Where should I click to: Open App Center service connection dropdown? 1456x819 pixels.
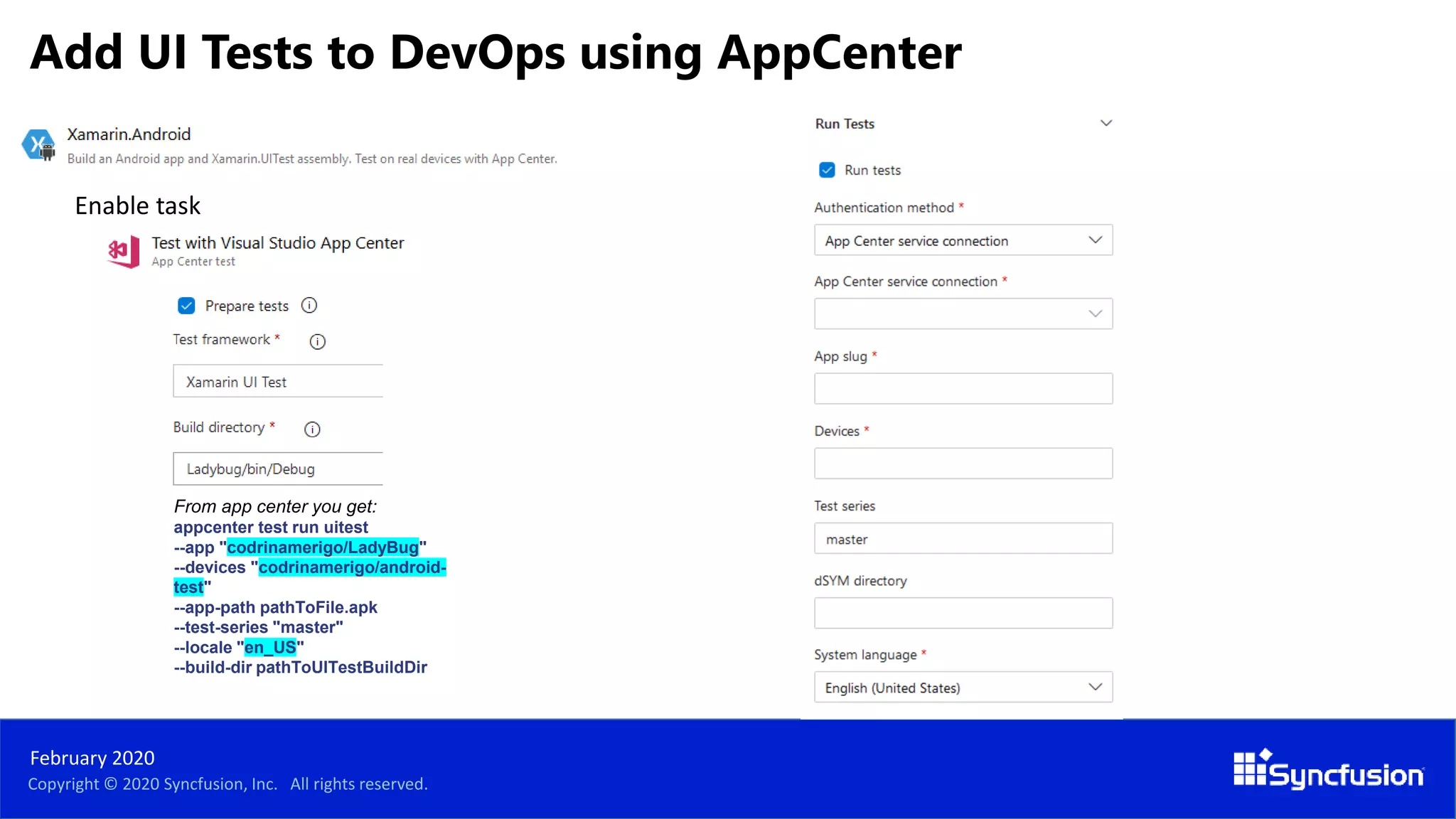point(963,314)
